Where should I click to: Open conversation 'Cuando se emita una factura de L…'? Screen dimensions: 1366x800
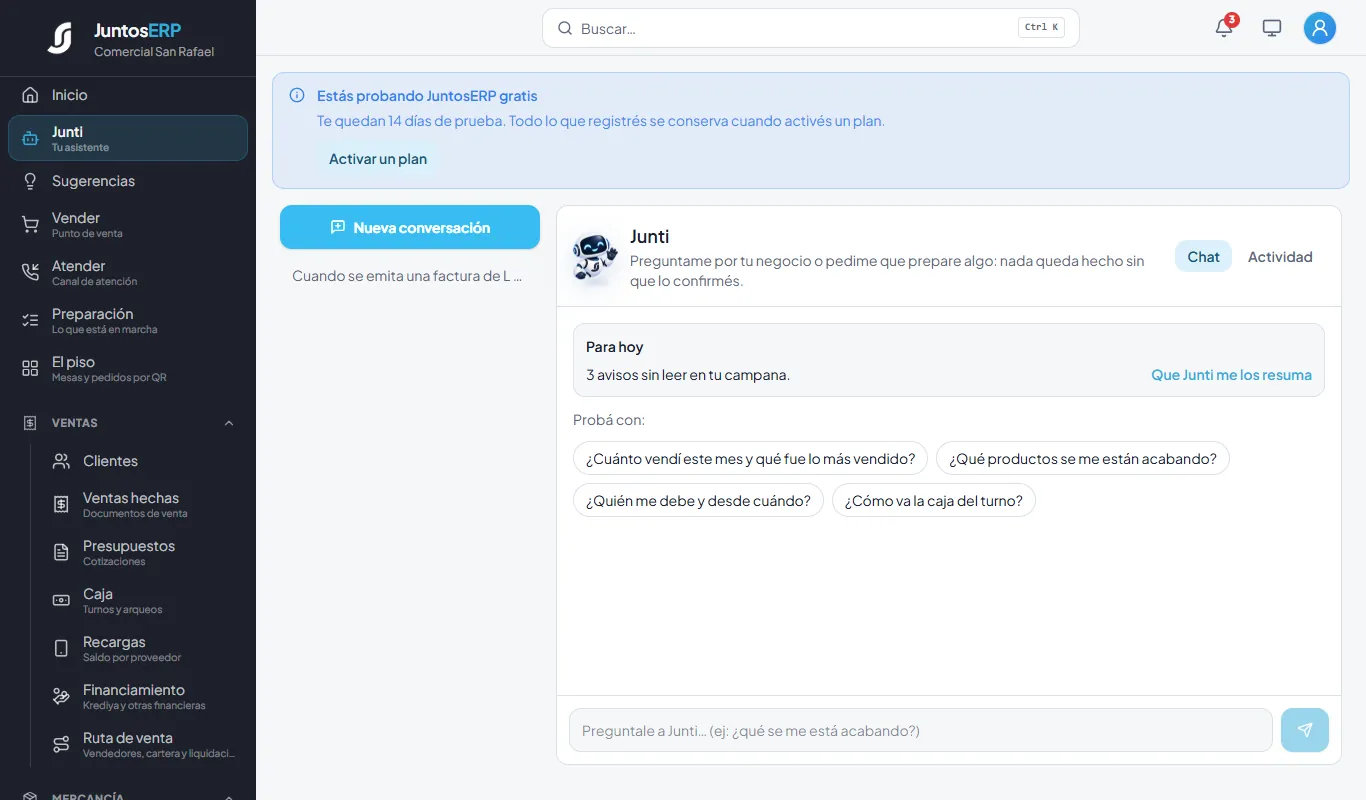point(410,276)
